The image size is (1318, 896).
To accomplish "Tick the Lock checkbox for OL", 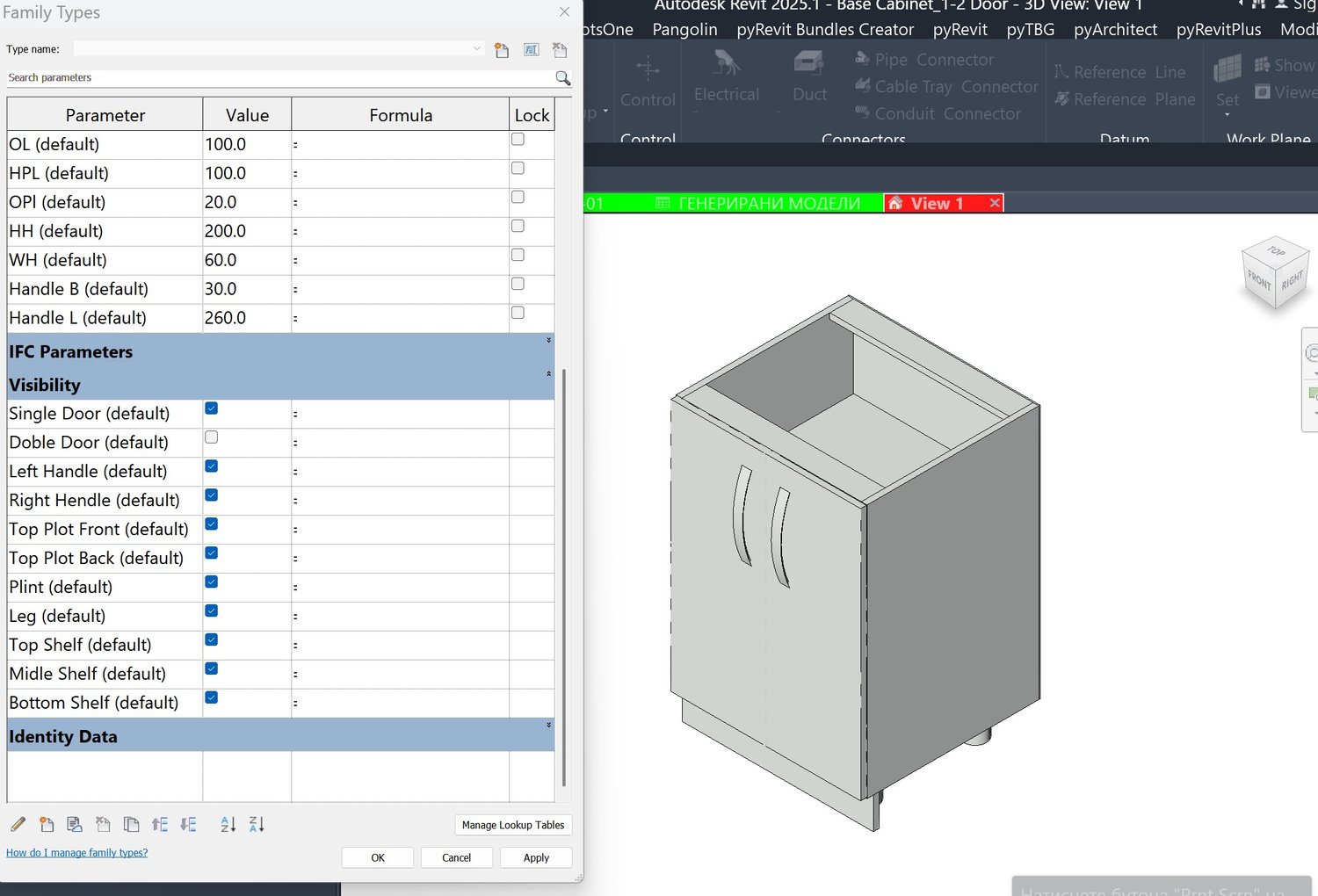I will click(518, 140).
